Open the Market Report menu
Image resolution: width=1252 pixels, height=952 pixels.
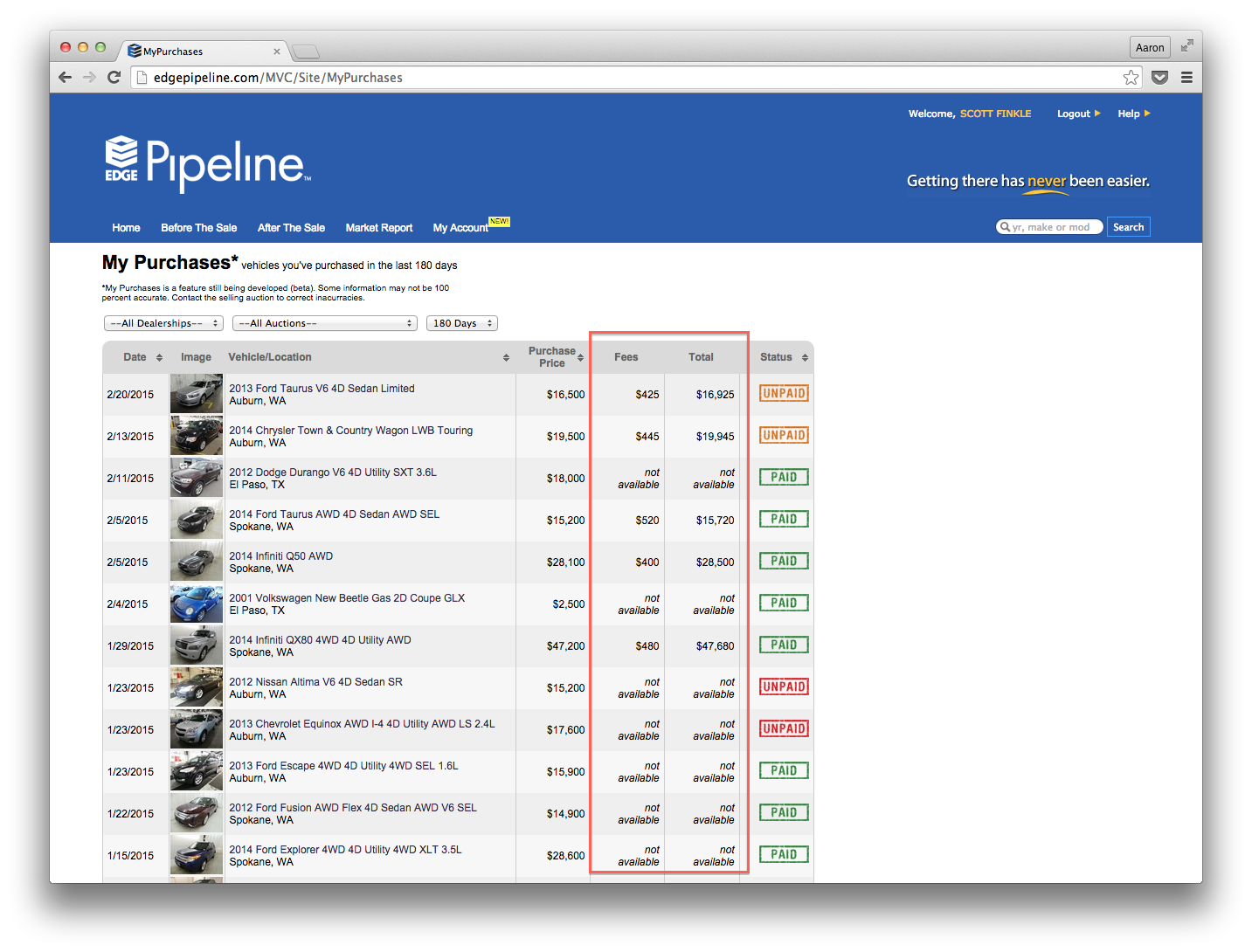pos(379,228)
